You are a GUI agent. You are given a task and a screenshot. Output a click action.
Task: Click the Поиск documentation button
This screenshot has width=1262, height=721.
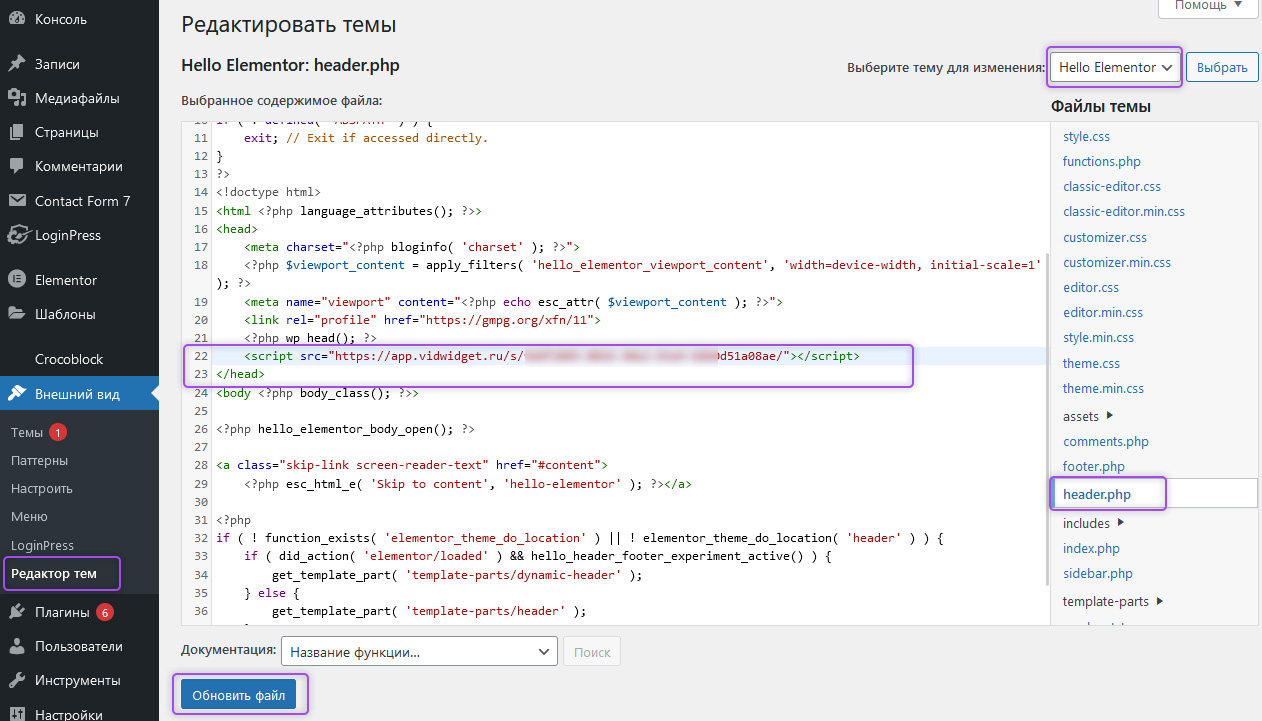(x=592, y=652)
